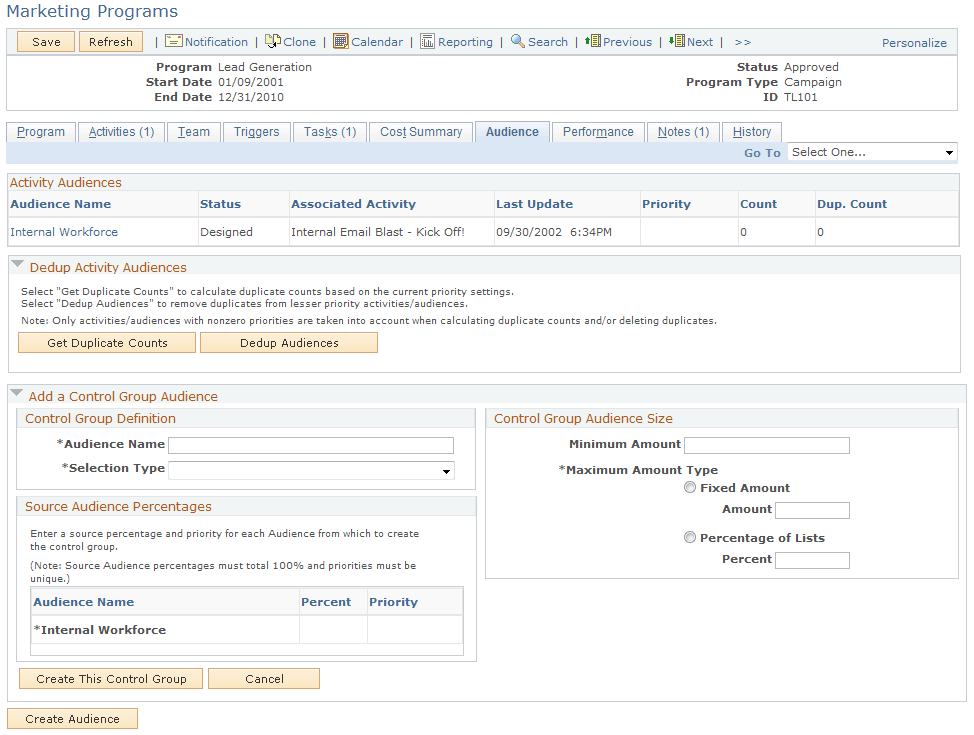The height and width of the screenshot is (735, 974).
Task: Open the Internal Workforce audience link
Action: (x=64, y=232)
